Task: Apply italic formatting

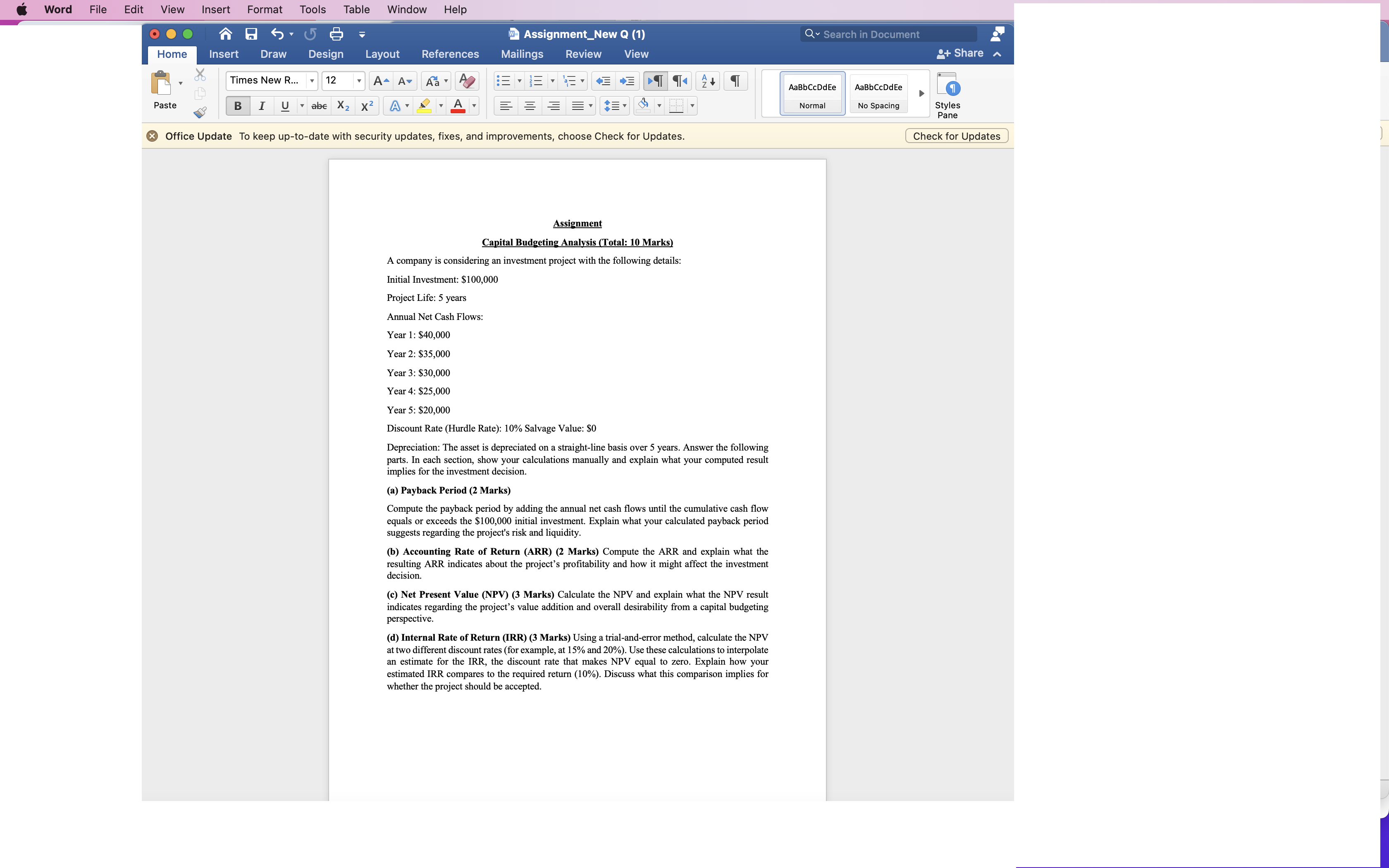Action: 262,106
